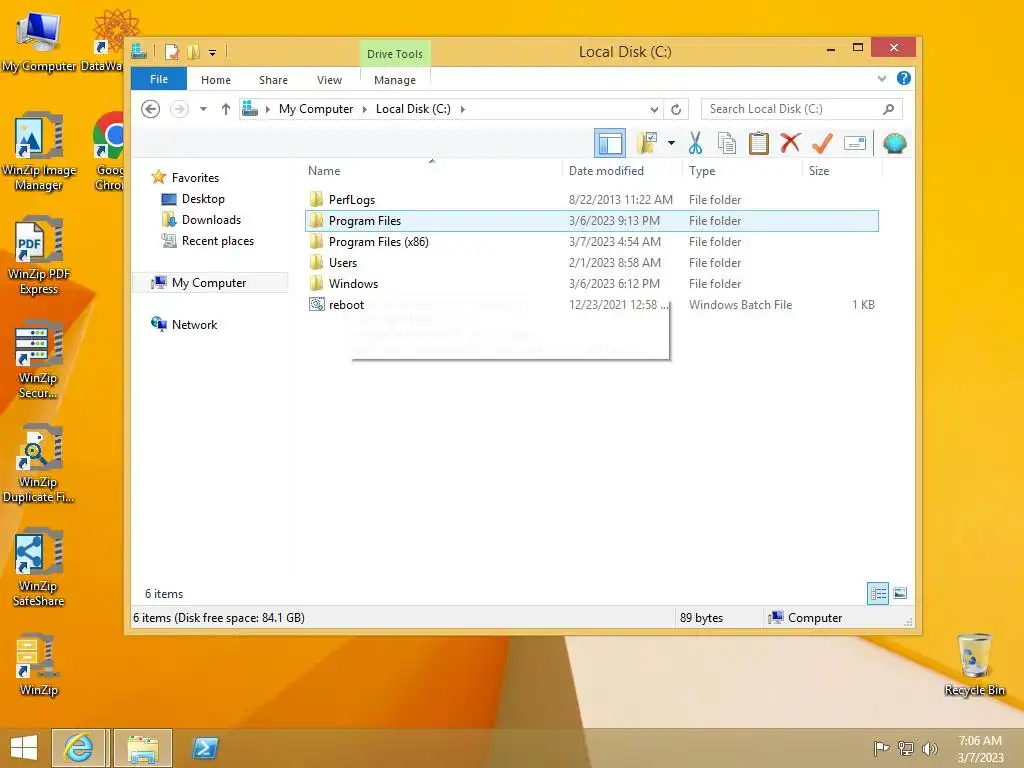Switch to the View ribbon tab
This screenshot has width=1024, height=768.
329,80
